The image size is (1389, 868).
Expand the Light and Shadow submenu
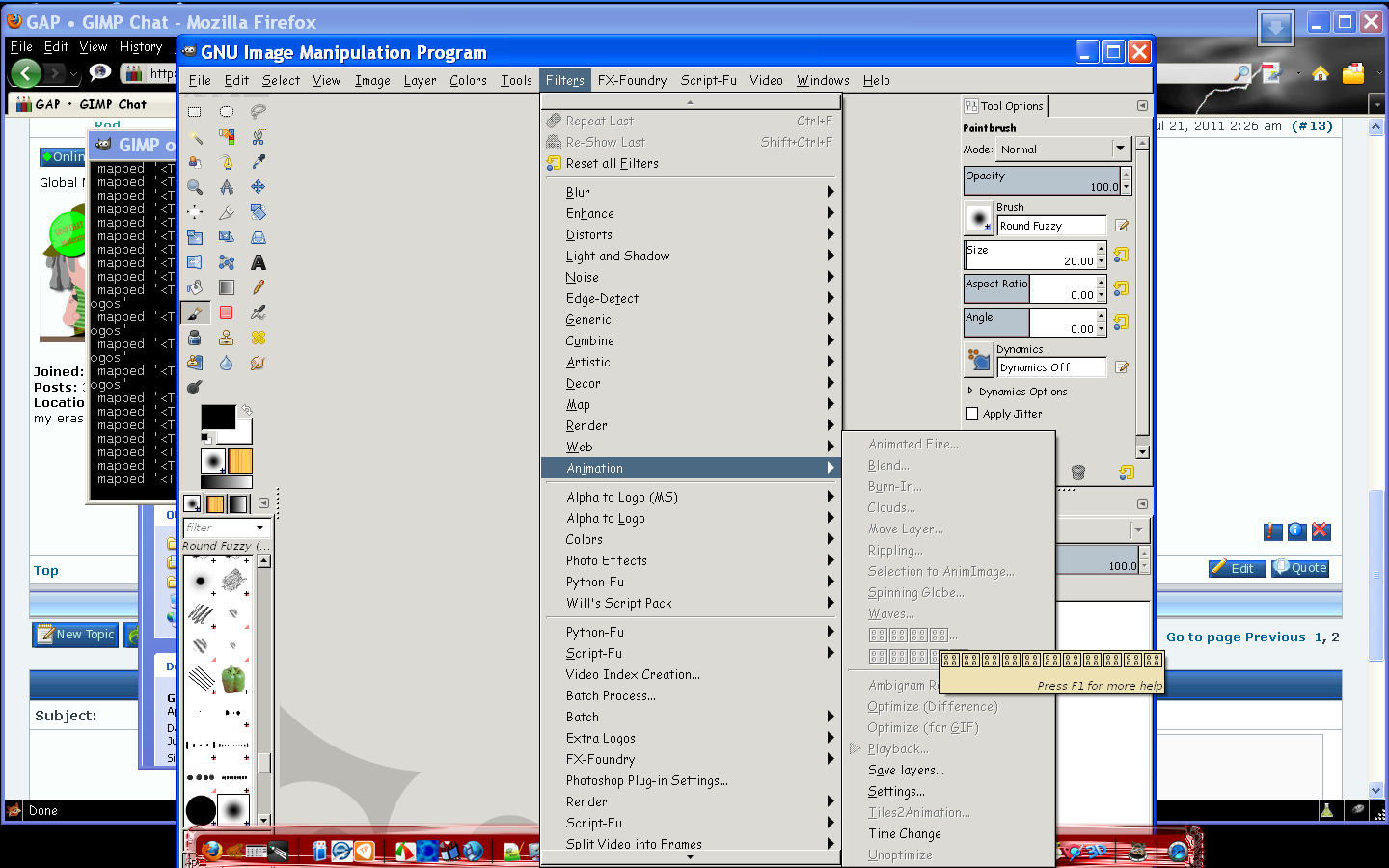coord(689,256)
